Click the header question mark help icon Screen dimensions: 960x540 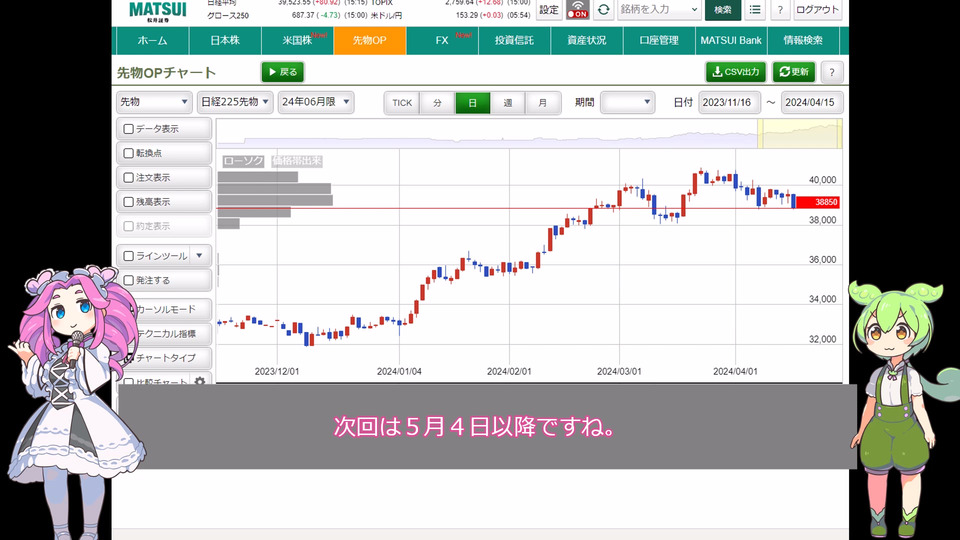pyautogui.click(x=780, y=9)
